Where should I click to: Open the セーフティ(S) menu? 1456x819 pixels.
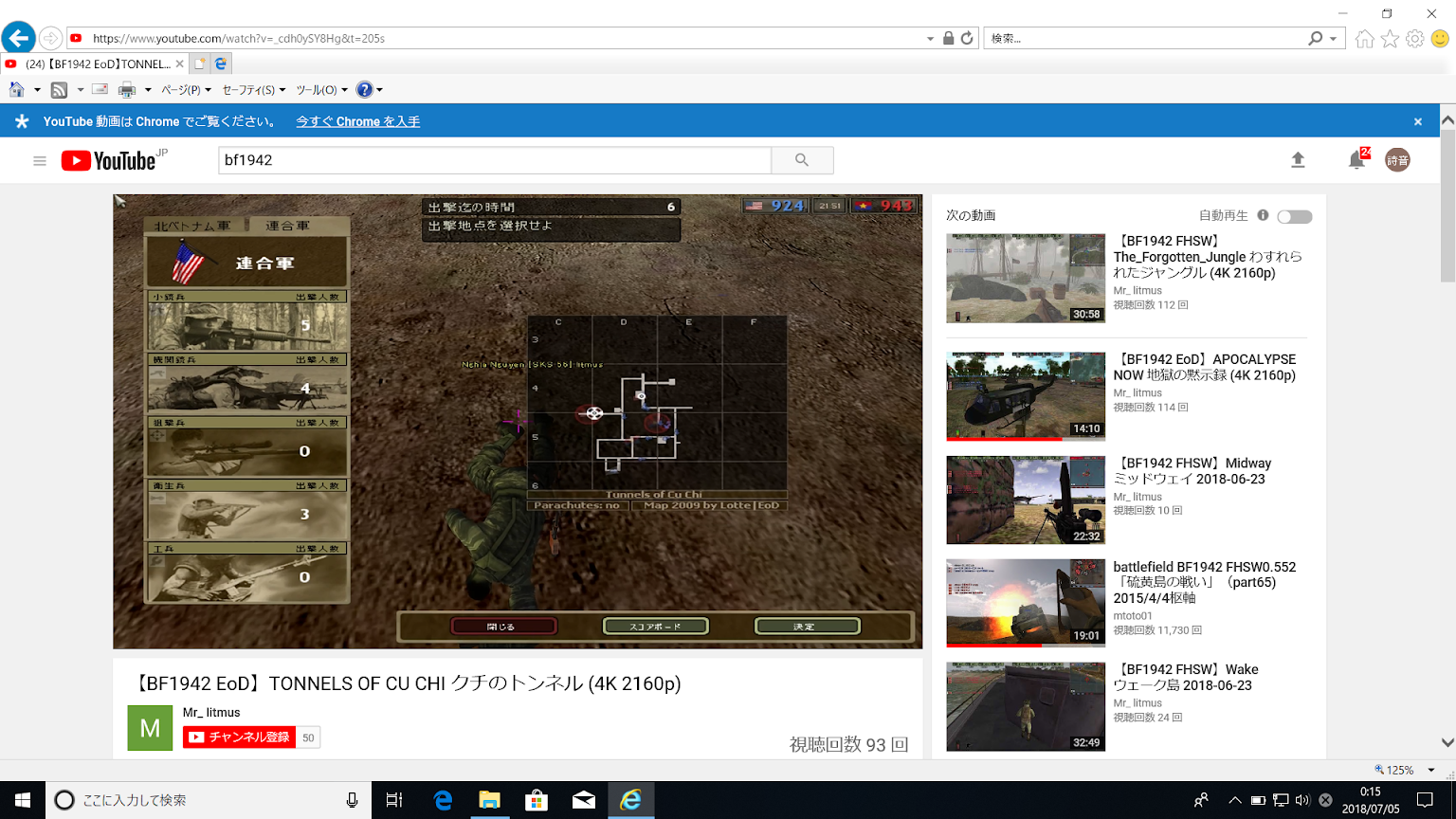coord(253,90)
